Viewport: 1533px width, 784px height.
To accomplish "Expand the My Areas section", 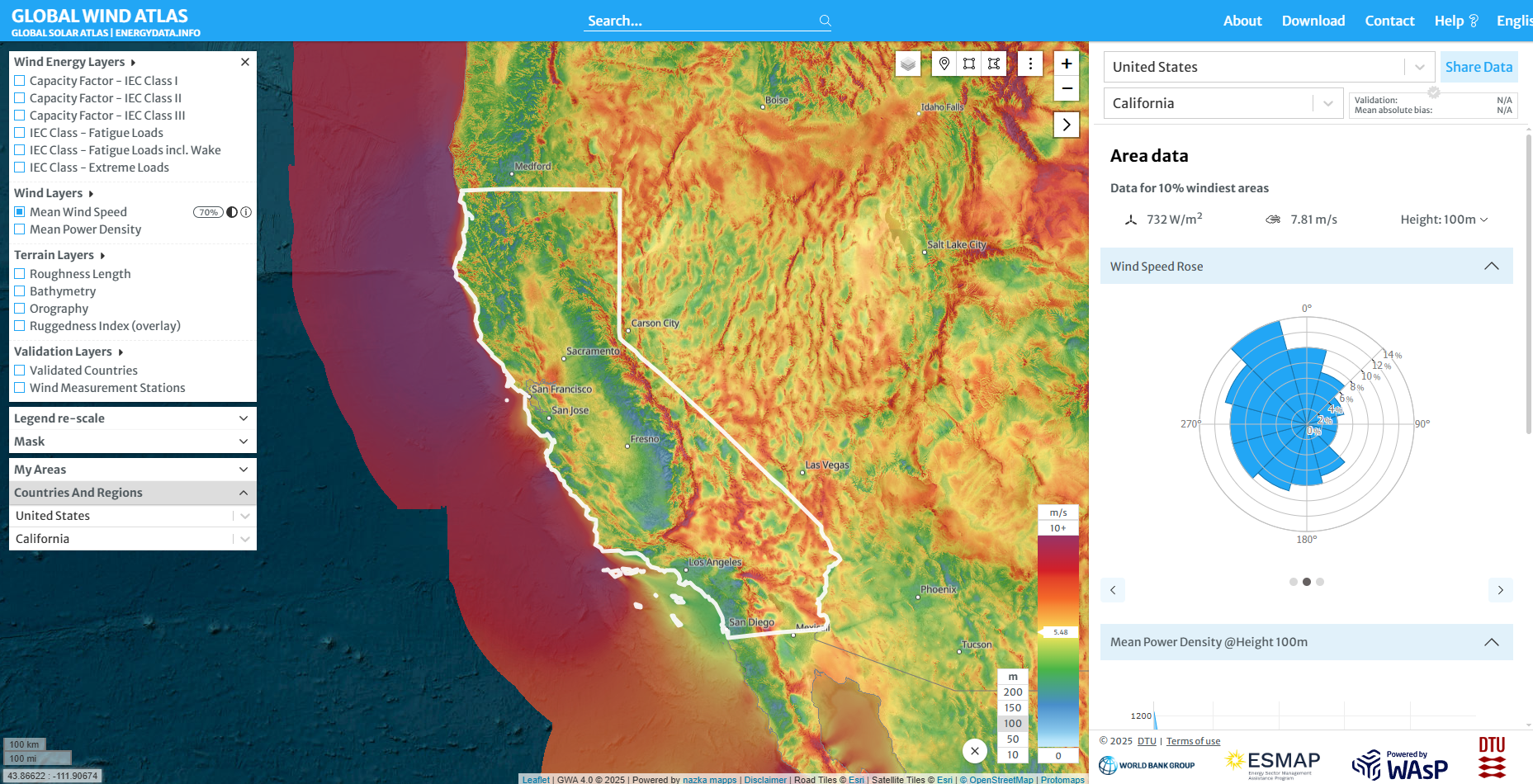I will (x=133, y=470).
